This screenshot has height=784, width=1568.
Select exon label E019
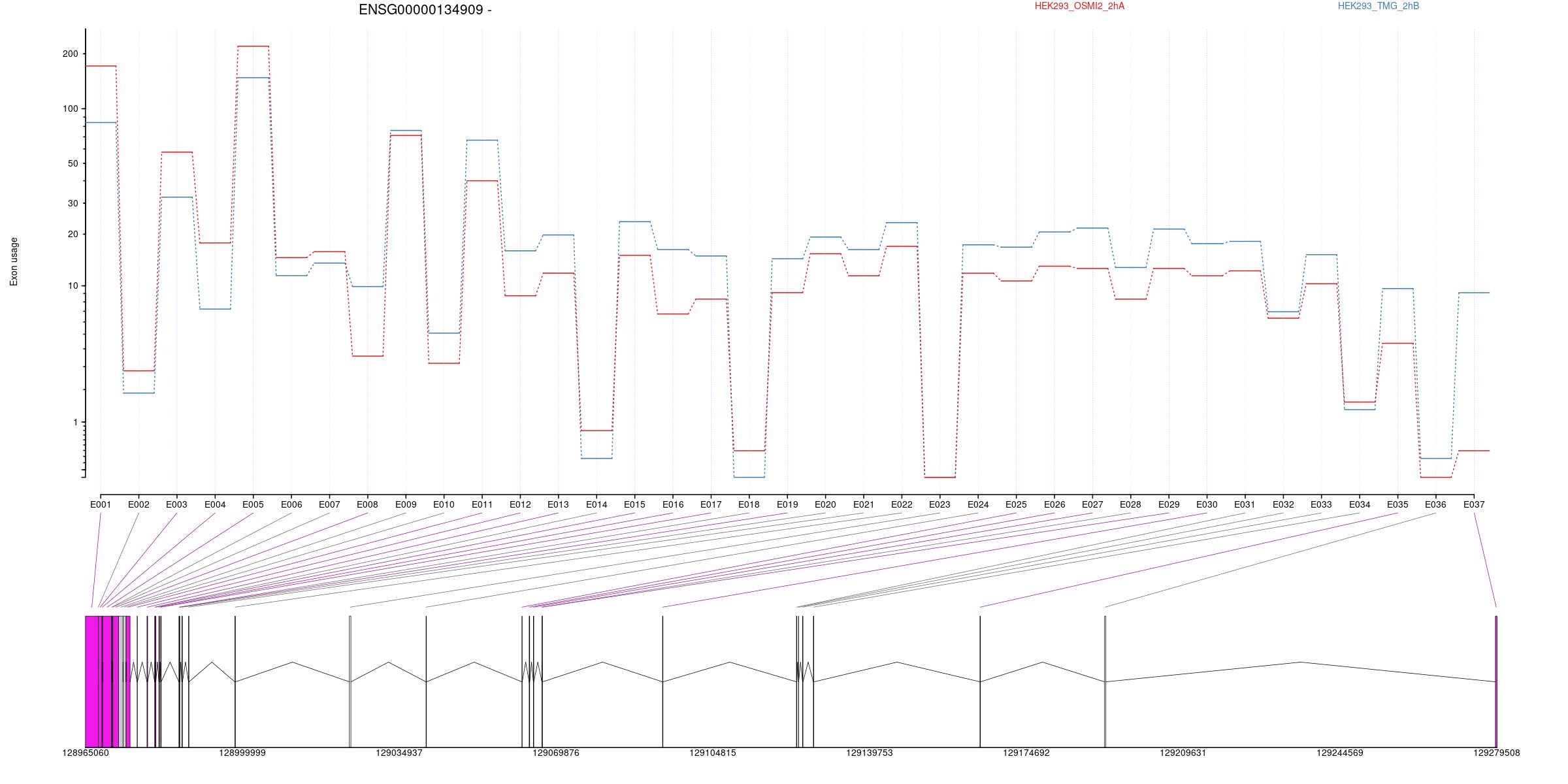tap(787, 504)
